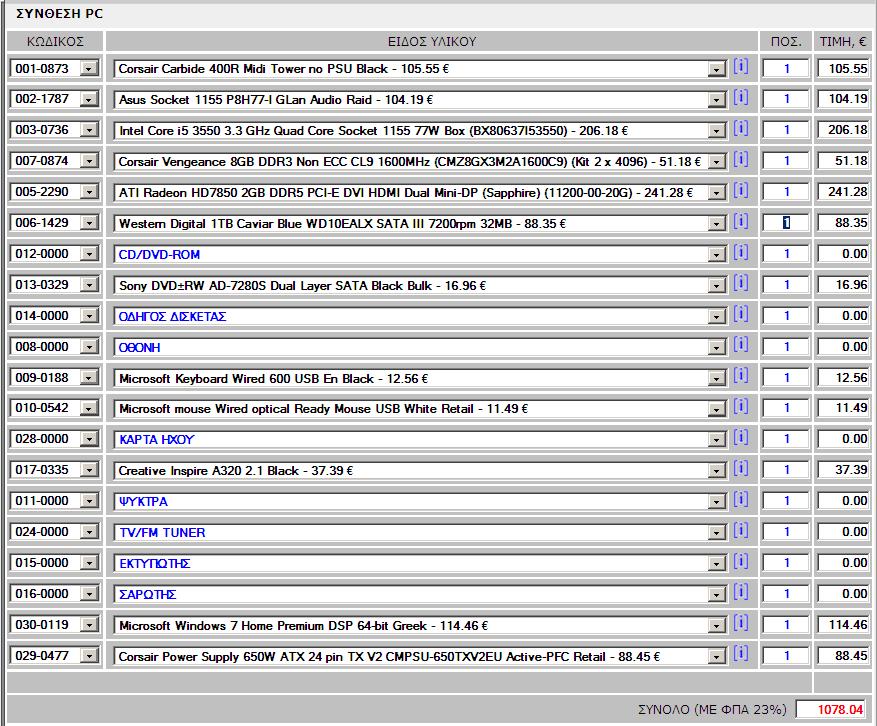This screenshot has height=726, width=877.
Task: Open product dropdown for Corsair Carbide 400R case
Action: 716,69
